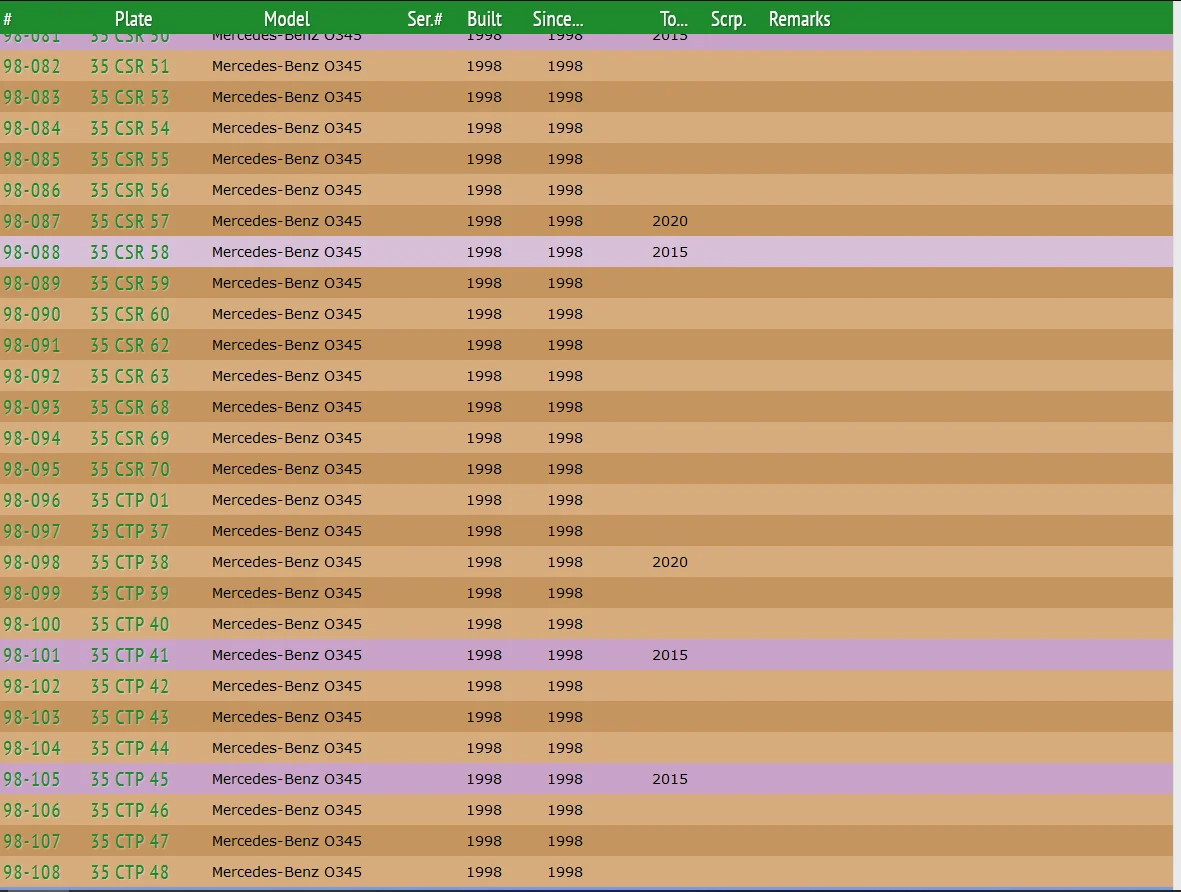Click the To... column header
The width and height of the screenshot is (1181, 892).
coord(673,19)
